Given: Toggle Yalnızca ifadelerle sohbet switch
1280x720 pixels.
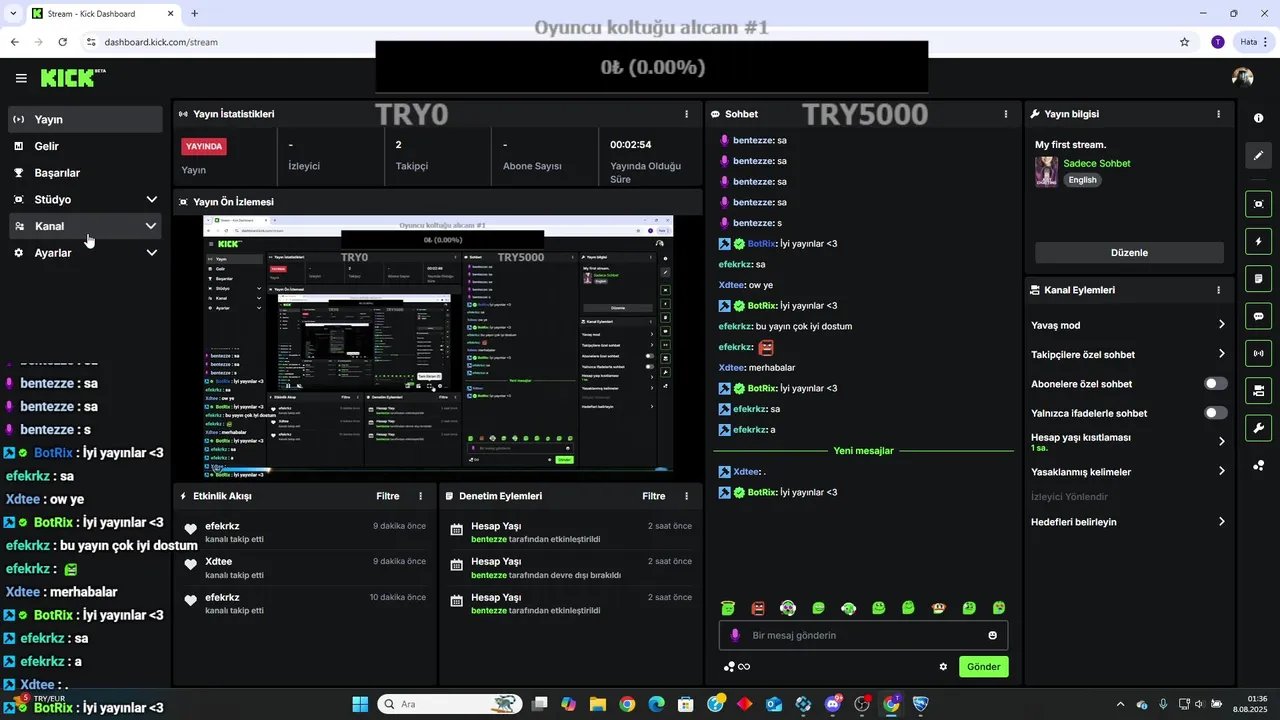Looking at the screenshot, I should (x=1216, y=413).
